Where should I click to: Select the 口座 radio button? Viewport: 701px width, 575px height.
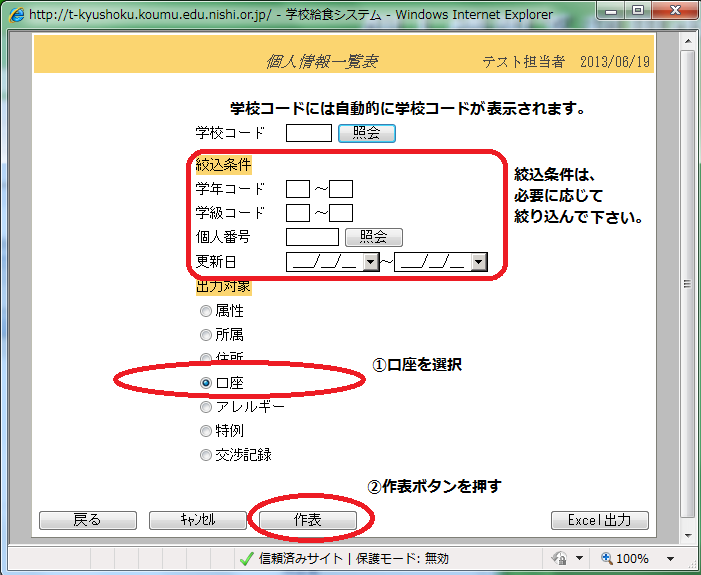click(x=206, y=383)
